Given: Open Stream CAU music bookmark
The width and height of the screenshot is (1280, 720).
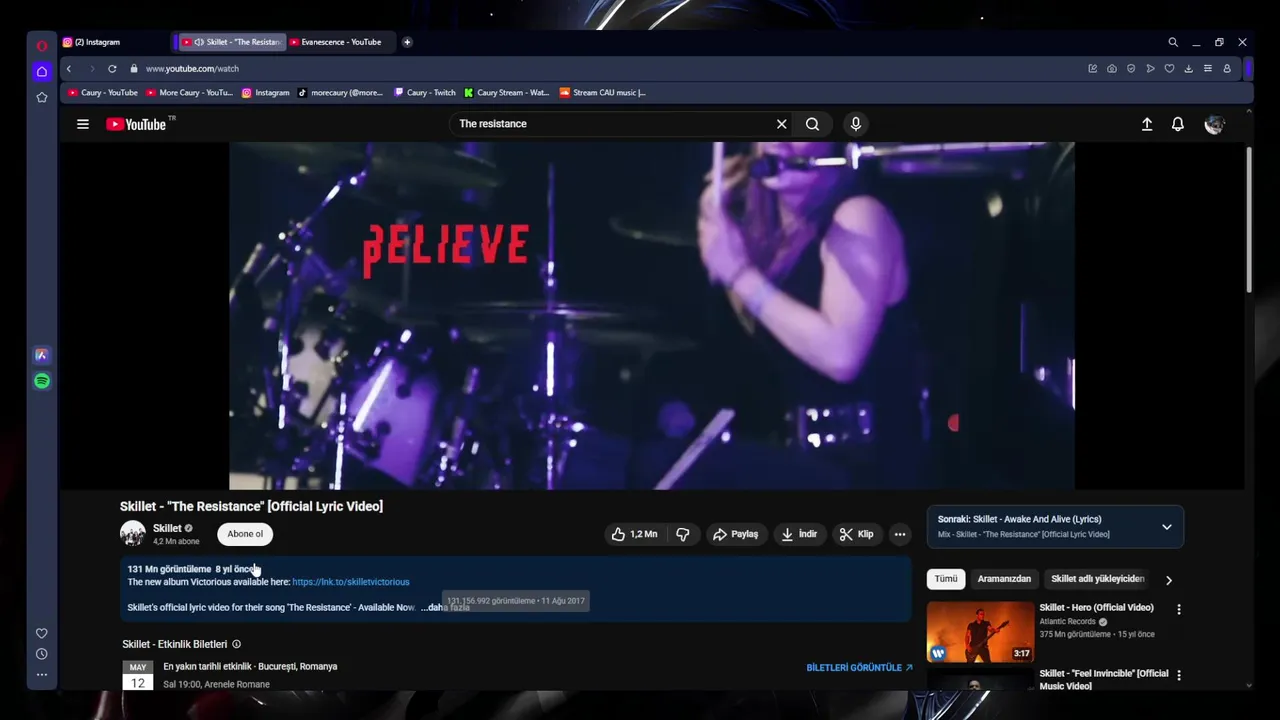Looking at the screenshot, I should (602, 93).
